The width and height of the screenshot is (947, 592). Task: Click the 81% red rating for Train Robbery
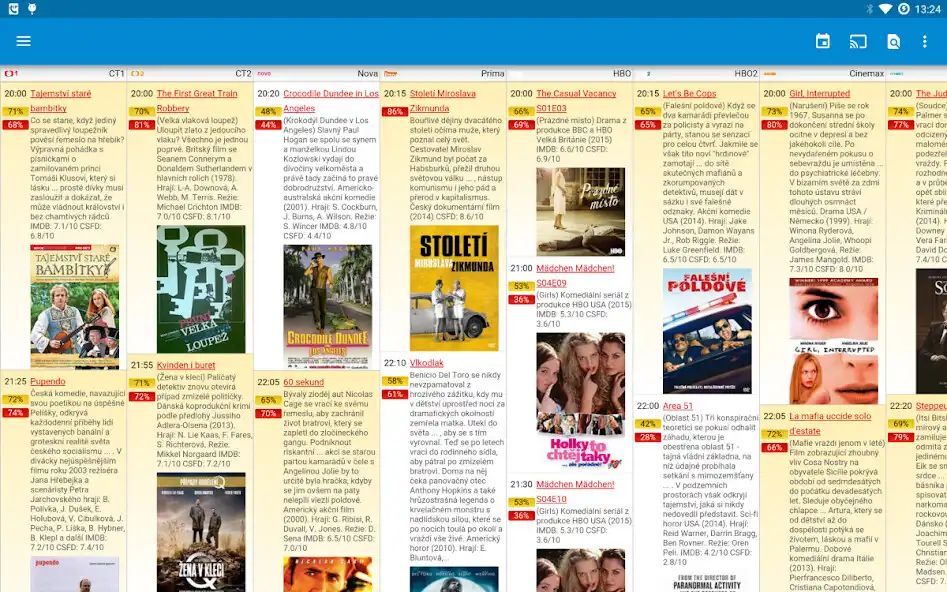point(141,125)
